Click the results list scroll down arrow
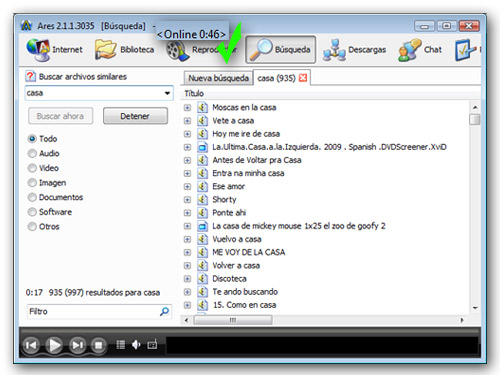The width and height of the screenshot is (500, 375). (475, 308)
